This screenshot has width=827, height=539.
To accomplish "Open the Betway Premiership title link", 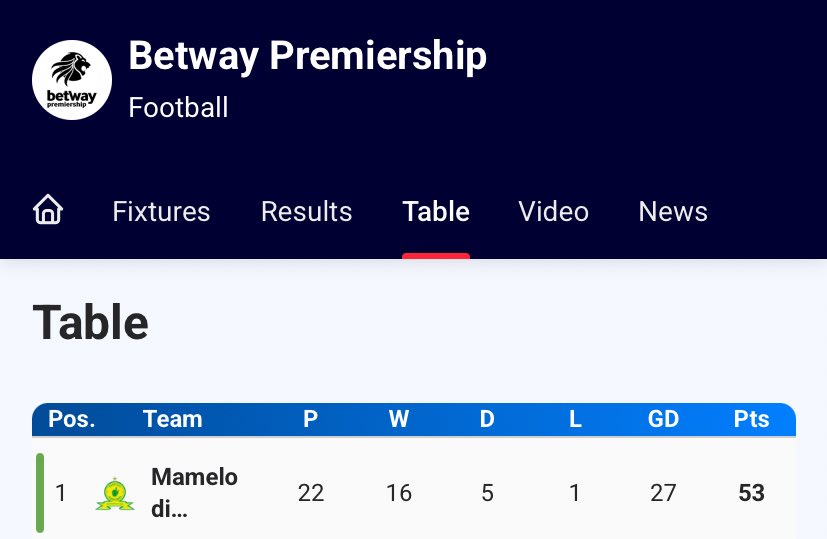I will (307, 56).
